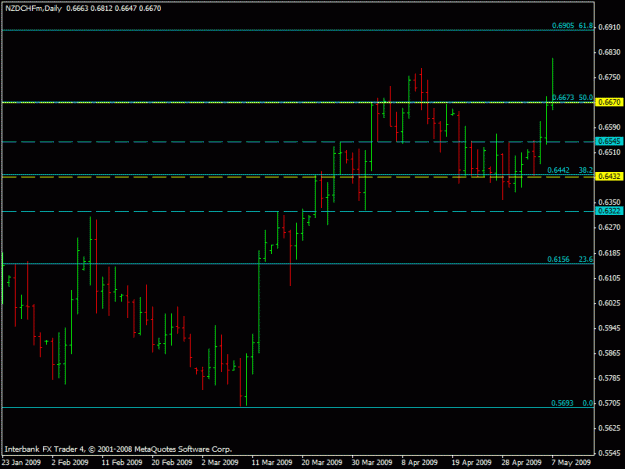Image resolution: width=625 pixels, height=469 pixels.
Task: Click the Interbank FX Trader 4 copyright text
Action: click(118, 449)
